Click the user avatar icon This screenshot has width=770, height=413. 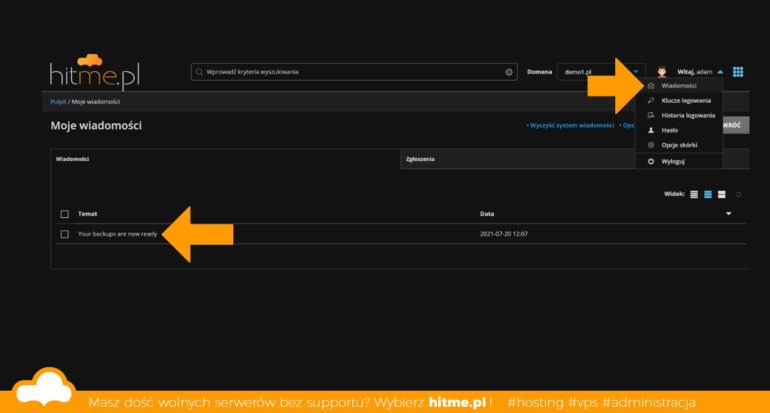click(x=661, y=72)
